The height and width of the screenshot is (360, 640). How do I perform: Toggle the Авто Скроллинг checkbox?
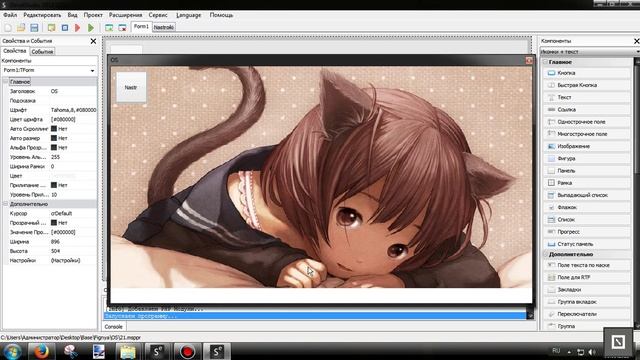pos(53,129)
